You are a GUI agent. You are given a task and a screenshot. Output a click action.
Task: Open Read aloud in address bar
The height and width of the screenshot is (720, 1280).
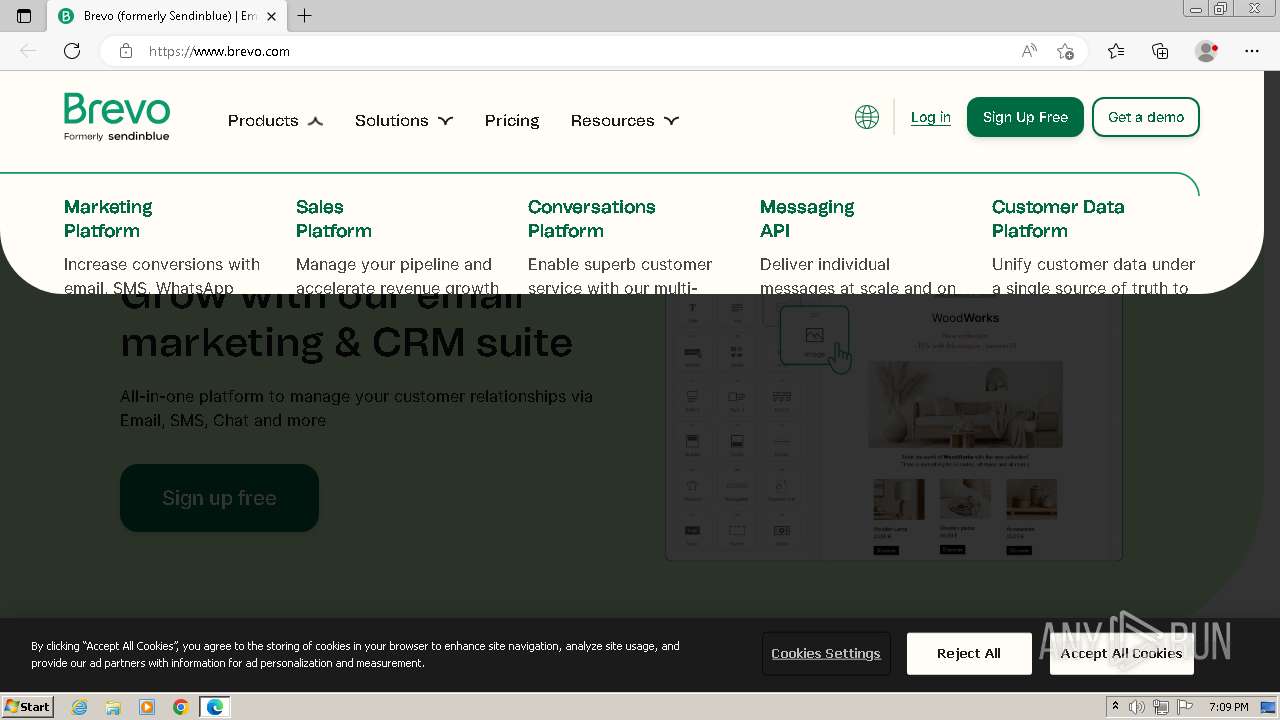click(1029, 51)
